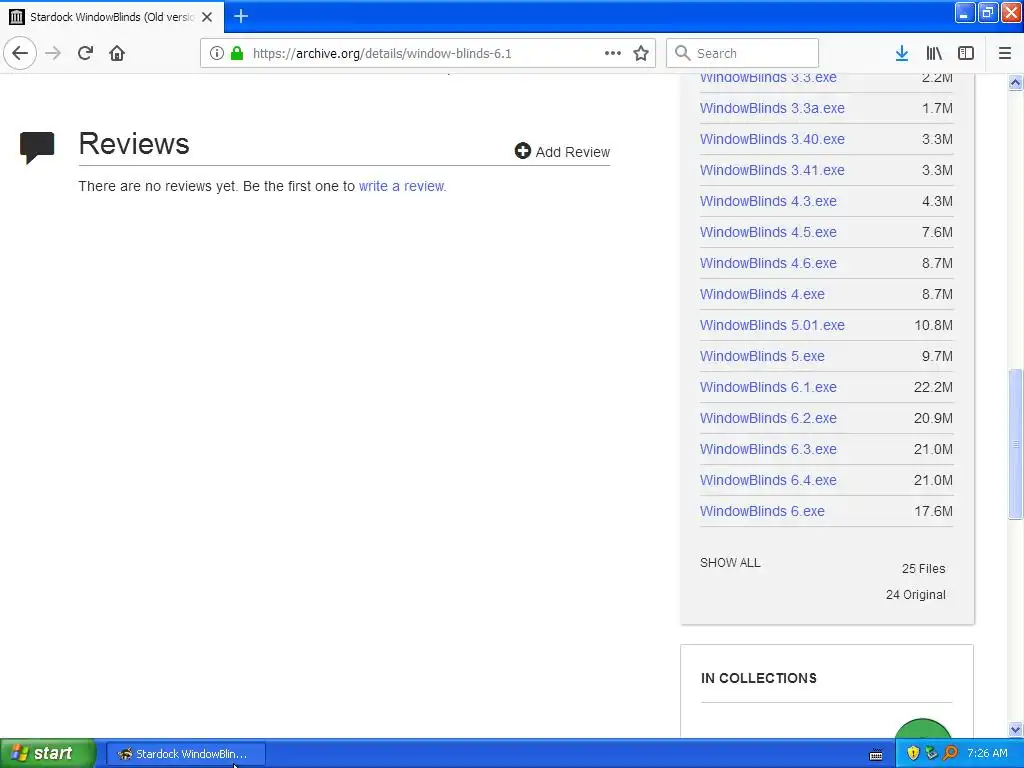The height and width of the screenshot is (768, 1024).
Task: Click SHOW ALL files link
Action: click(730, 563)
